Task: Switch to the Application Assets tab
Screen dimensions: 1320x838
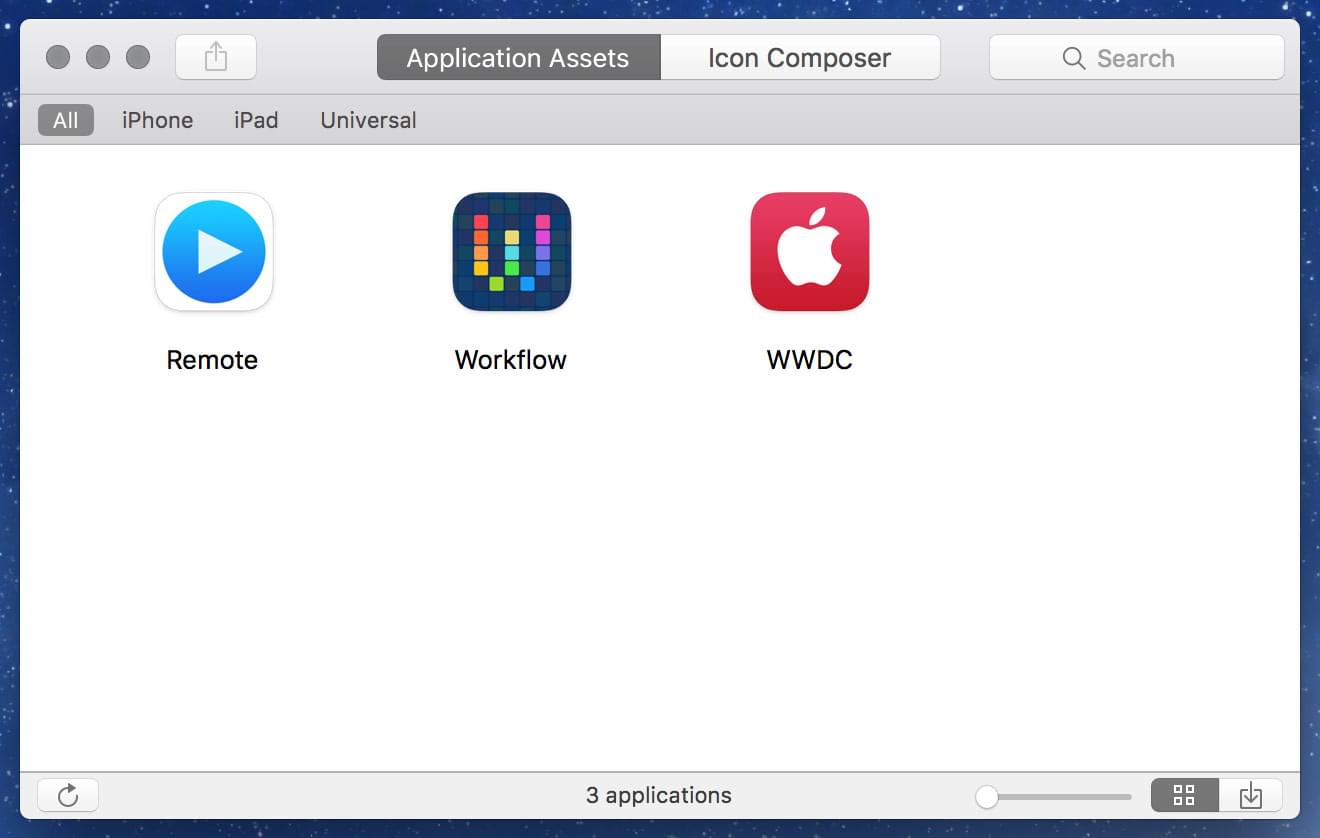Action: click(518, 58)
